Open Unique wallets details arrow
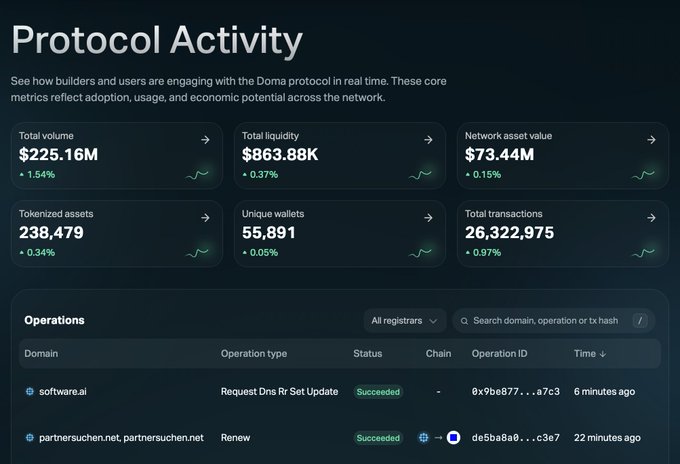 (x=428, y=218)
